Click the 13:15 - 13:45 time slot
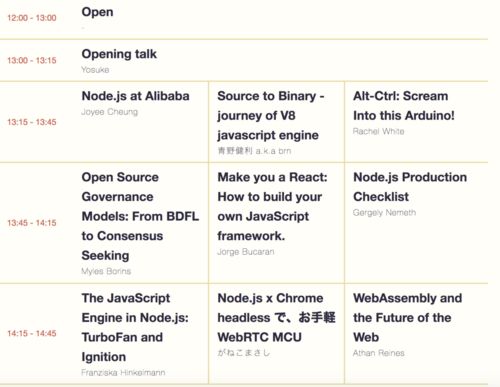Screen dimensions: 500x387 [x=32, y=122]
